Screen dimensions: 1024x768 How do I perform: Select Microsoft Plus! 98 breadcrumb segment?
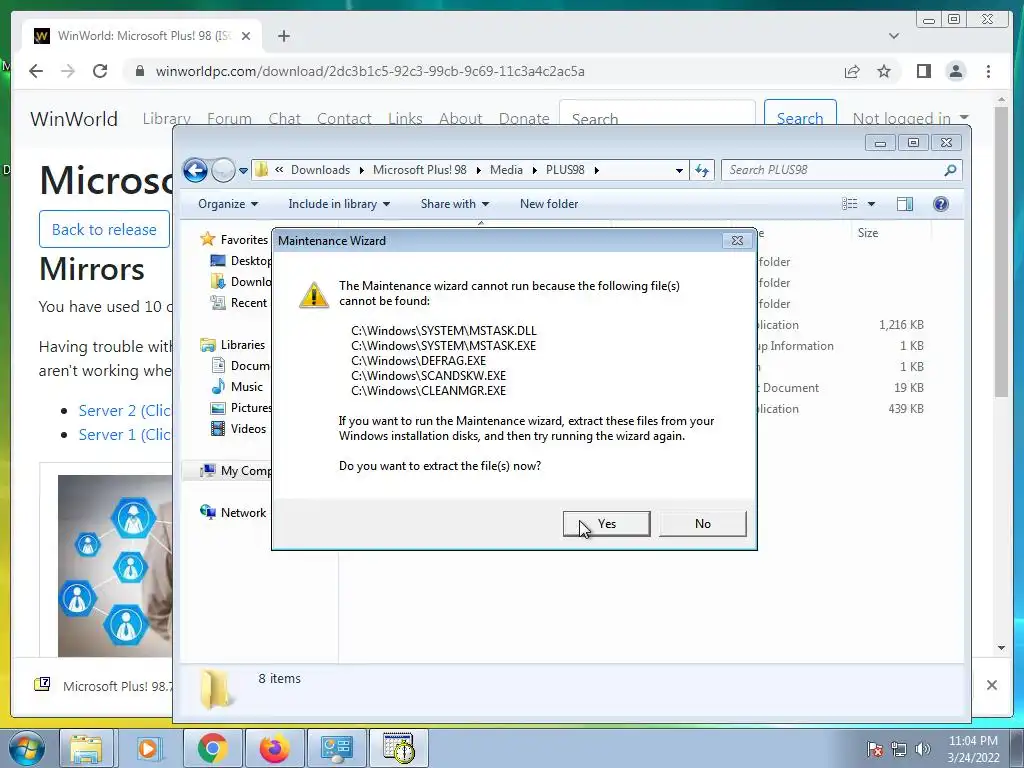419,170
